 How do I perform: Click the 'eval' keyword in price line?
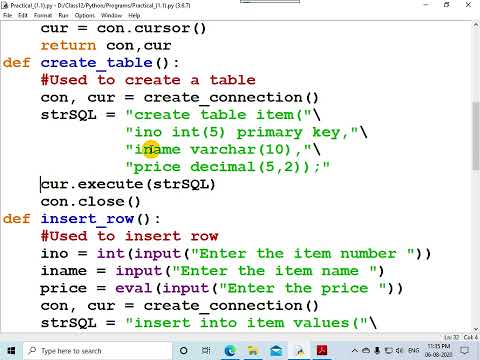tap(133, 288)
